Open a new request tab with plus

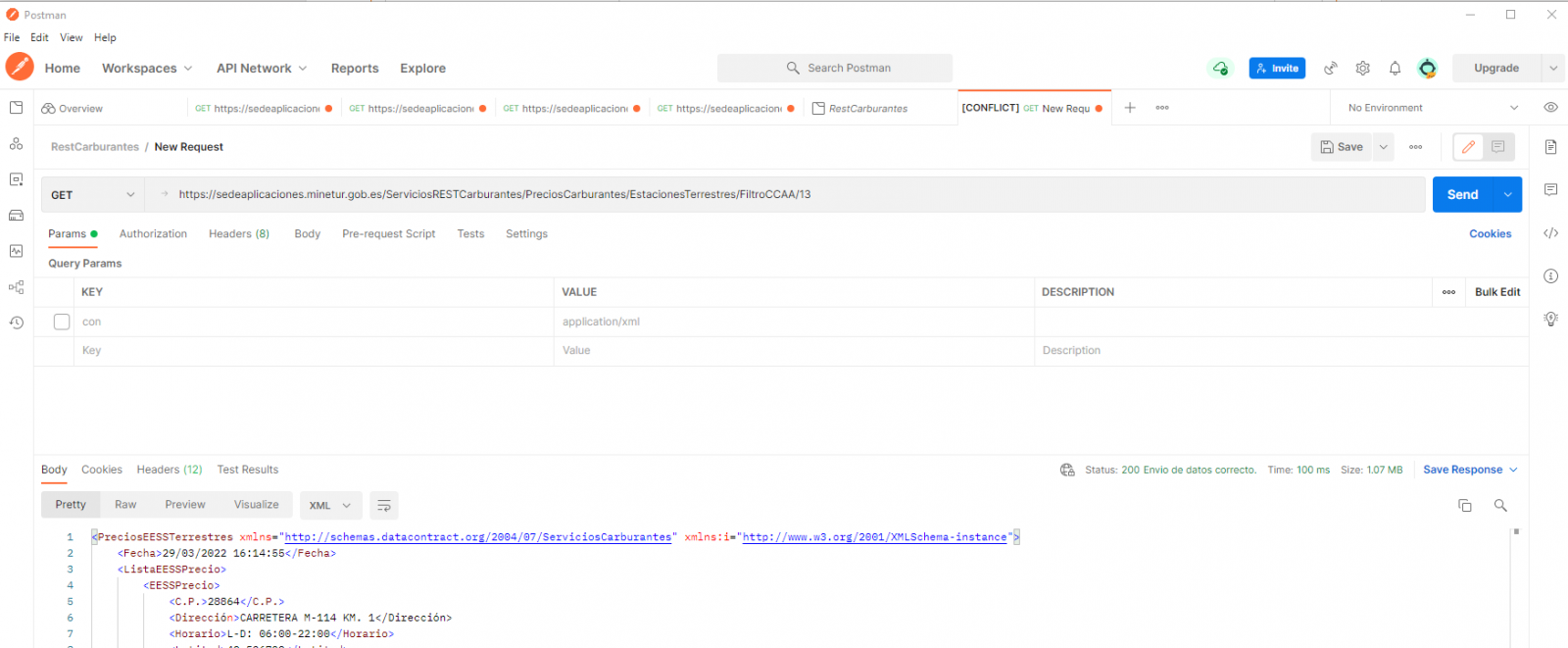(1130, 108)
